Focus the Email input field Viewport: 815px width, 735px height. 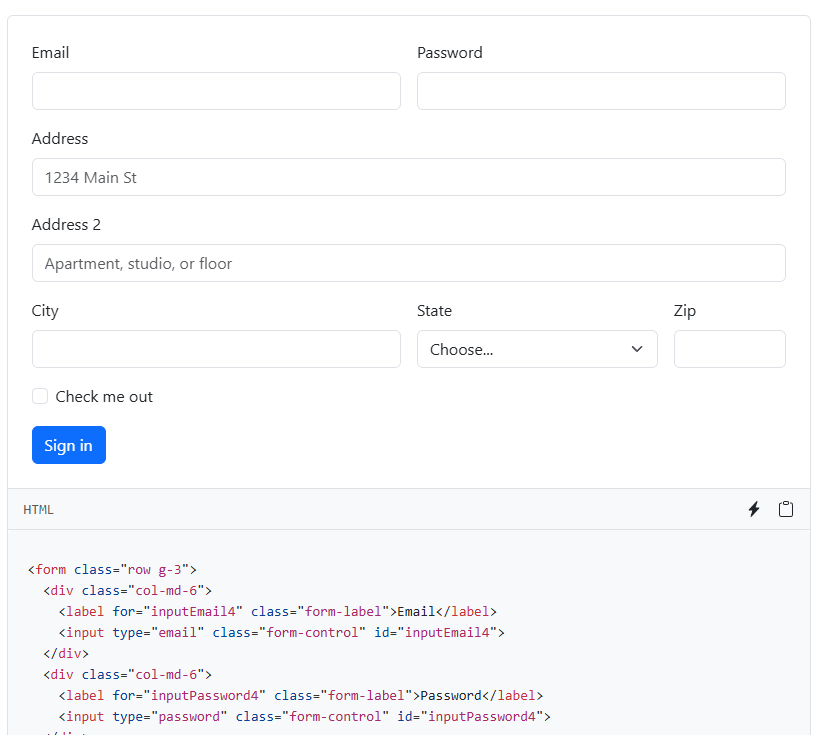point(216,91)
